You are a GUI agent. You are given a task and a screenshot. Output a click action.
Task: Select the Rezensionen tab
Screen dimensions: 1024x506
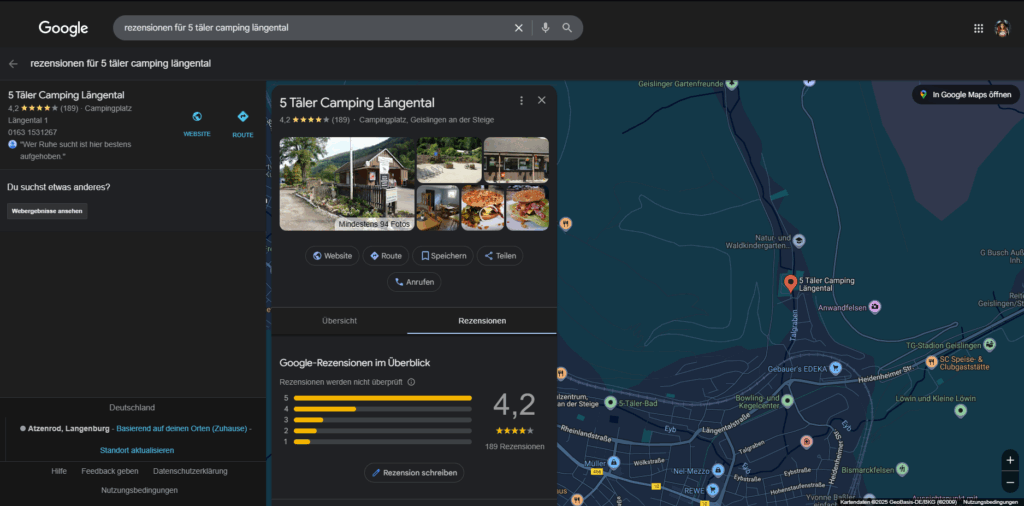coord(482,321)
